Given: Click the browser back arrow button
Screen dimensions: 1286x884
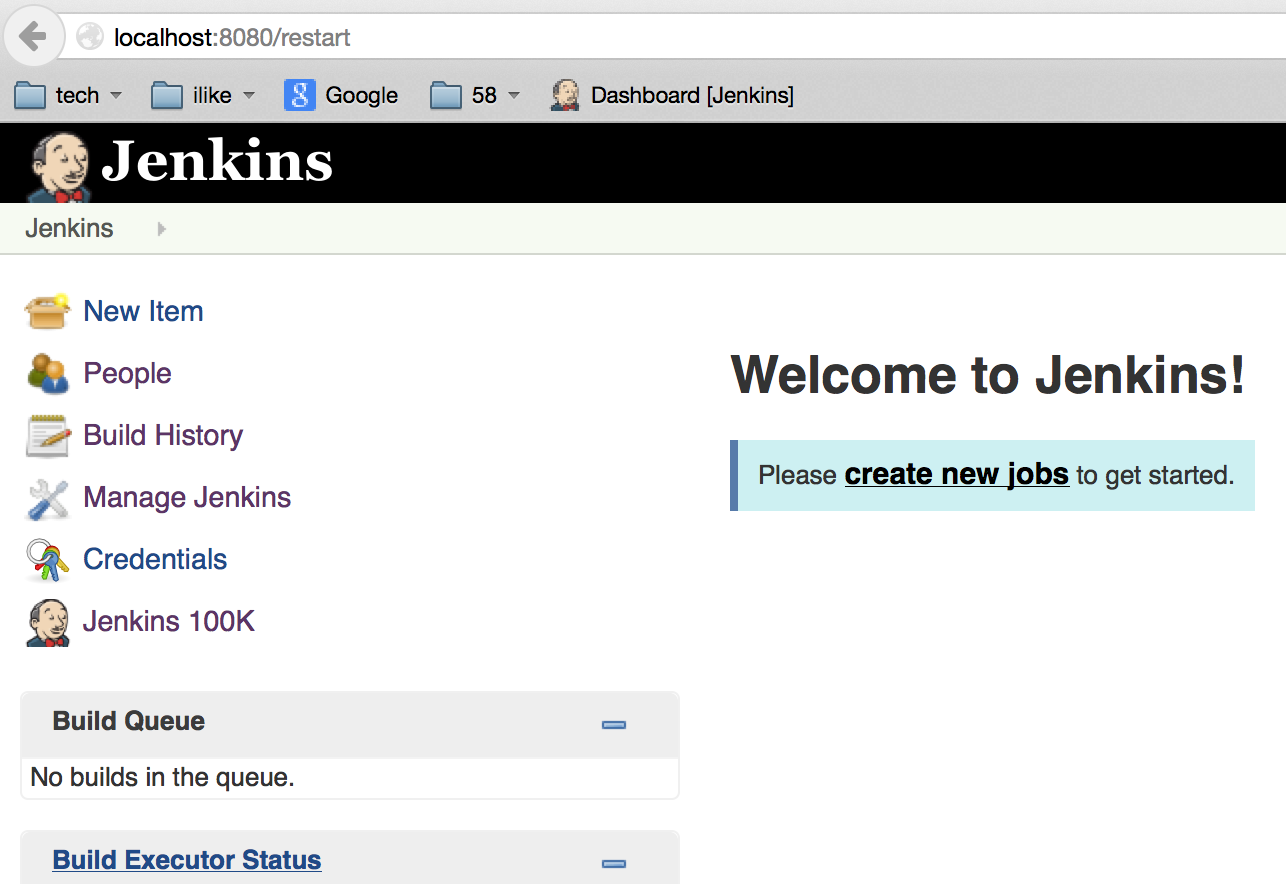Looking at the screenshot, I should pyautogui.click(x=33, y=37).
